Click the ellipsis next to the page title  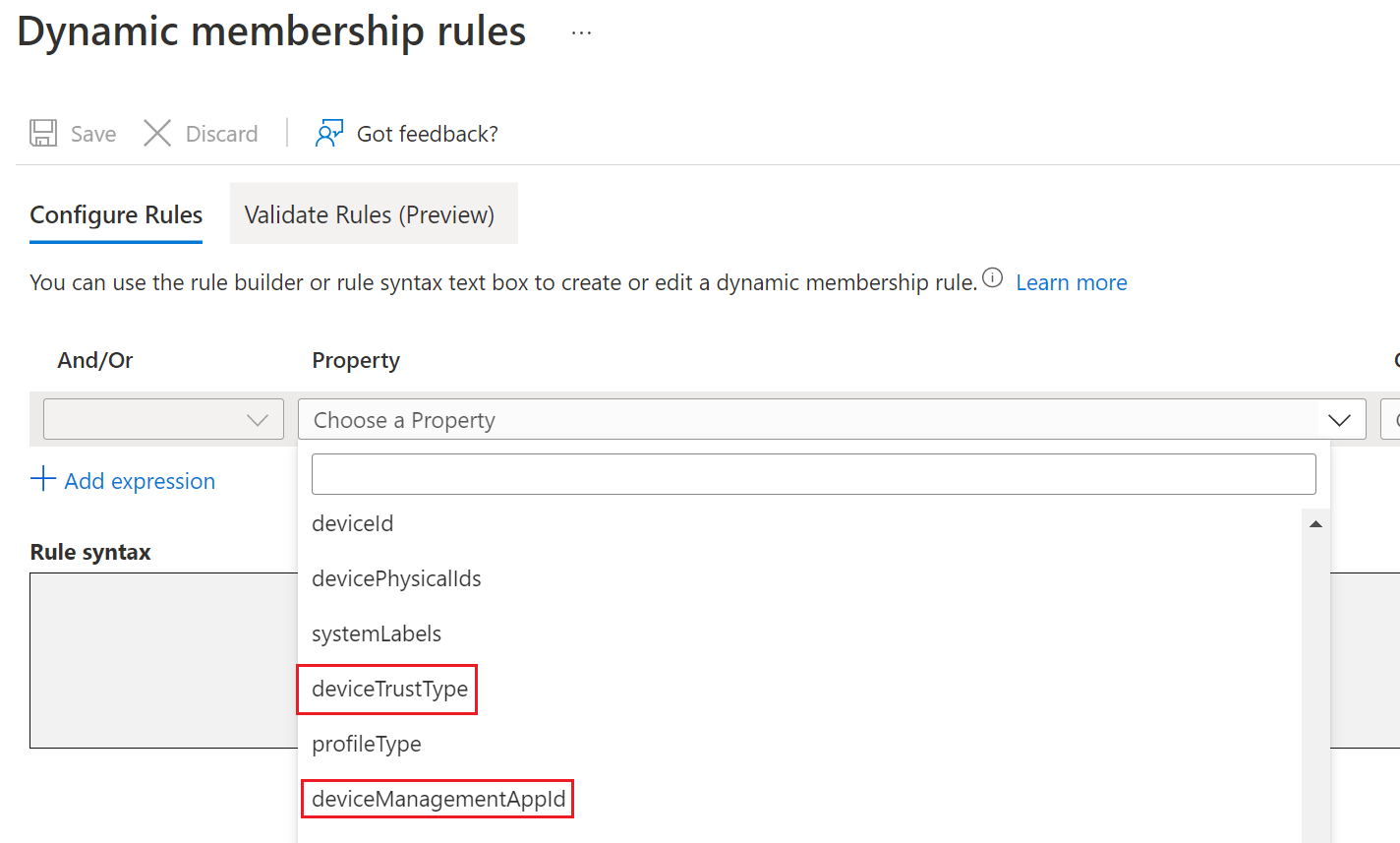point(580,30)
